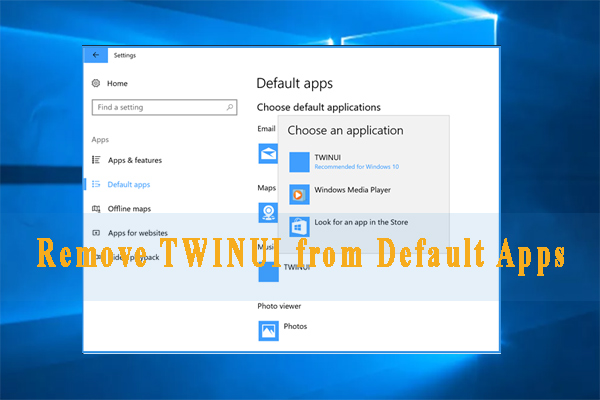Focus the Find a setting search box

[165, 107]
